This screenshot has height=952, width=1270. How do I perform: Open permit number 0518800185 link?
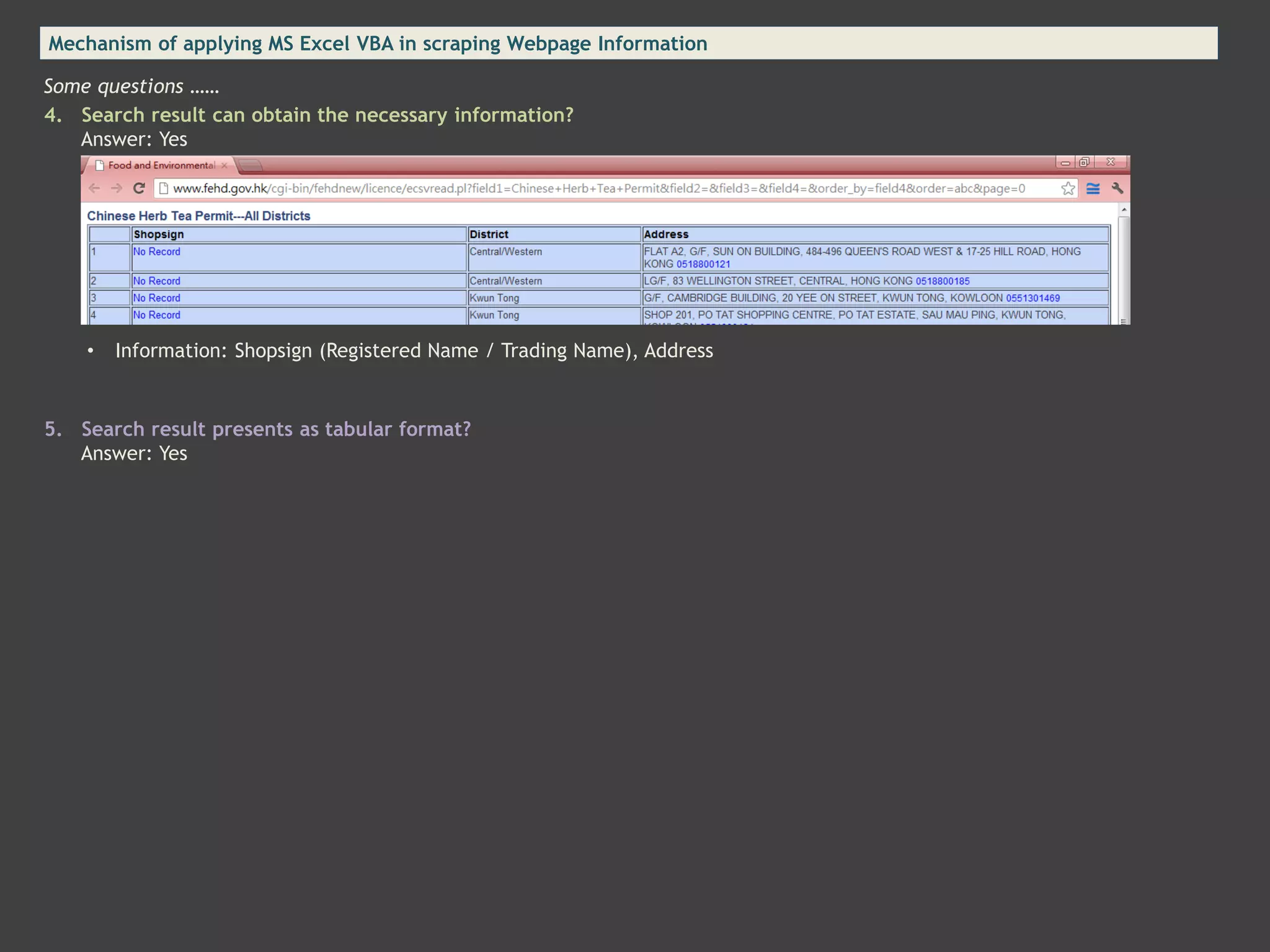tap(943, 281)
